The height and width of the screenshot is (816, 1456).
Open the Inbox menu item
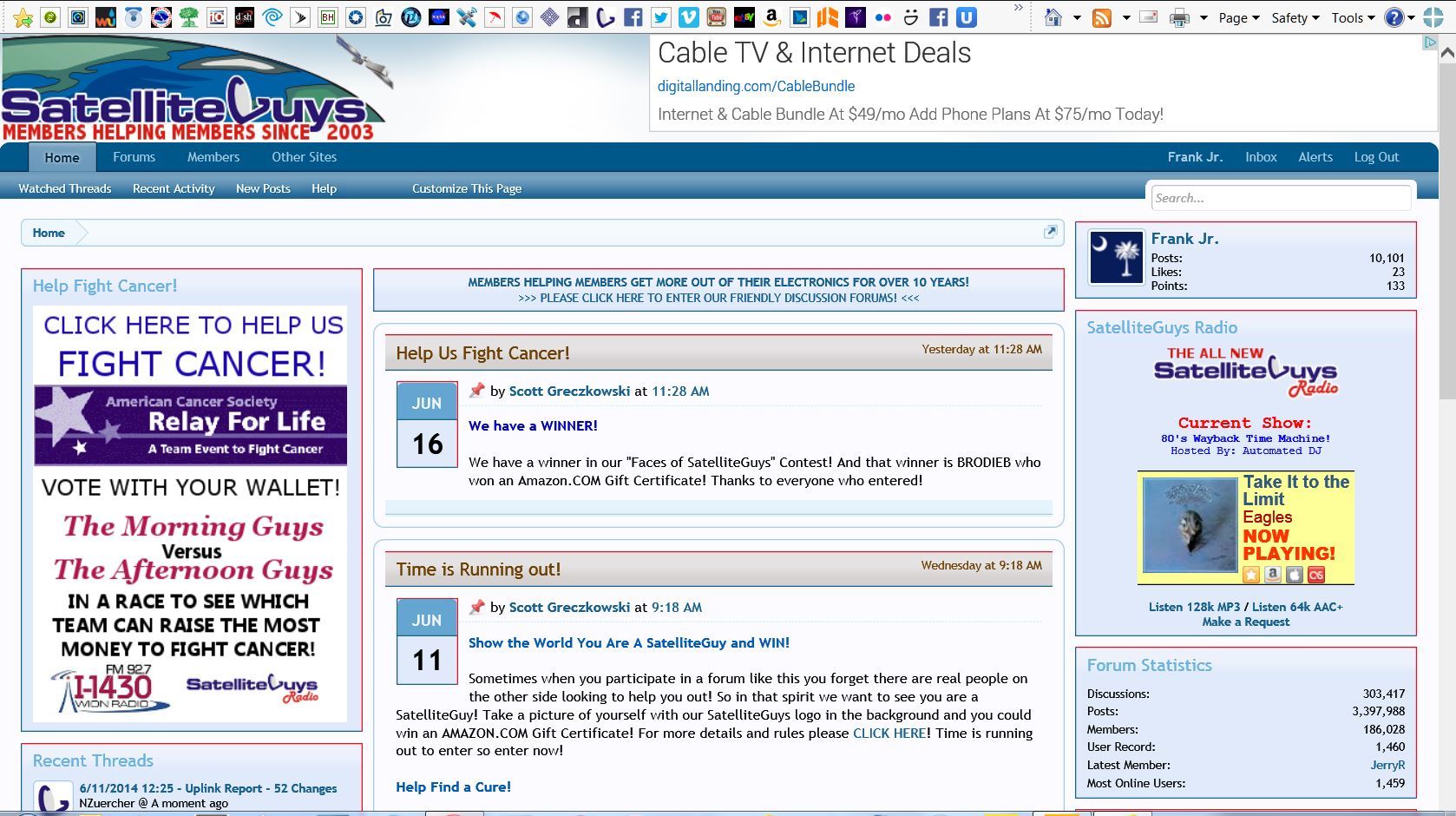1261,157
